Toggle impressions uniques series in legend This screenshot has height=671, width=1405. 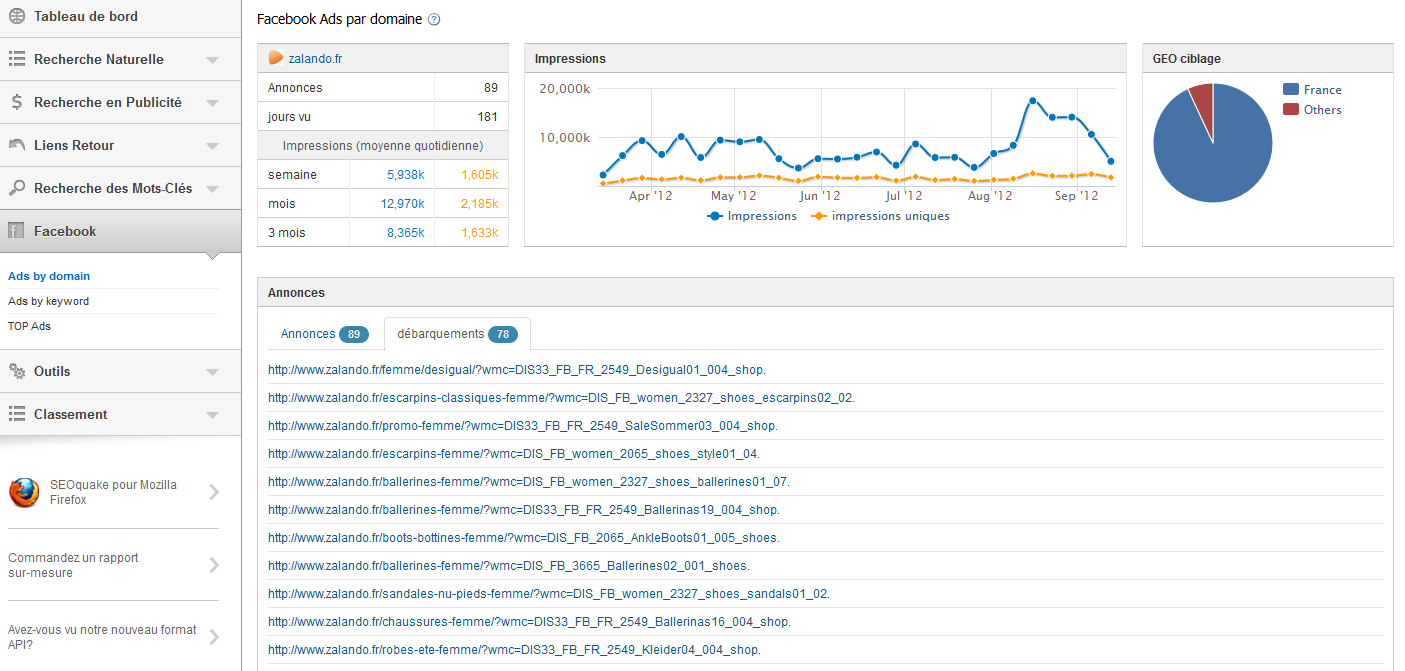(880, 216)
